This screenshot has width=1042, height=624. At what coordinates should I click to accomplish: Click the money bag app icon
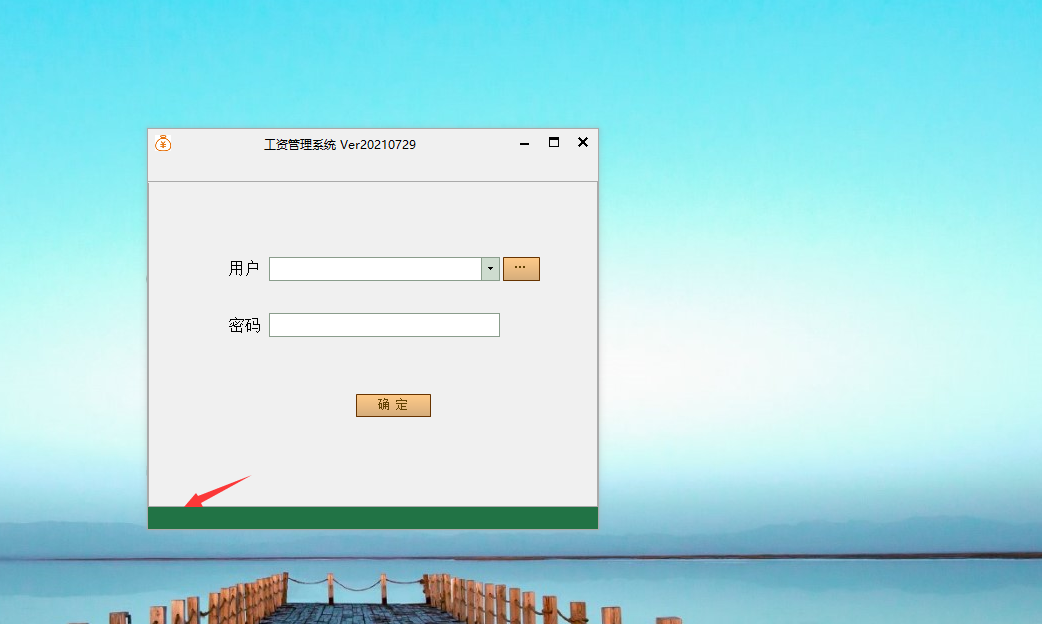point(163,144)
